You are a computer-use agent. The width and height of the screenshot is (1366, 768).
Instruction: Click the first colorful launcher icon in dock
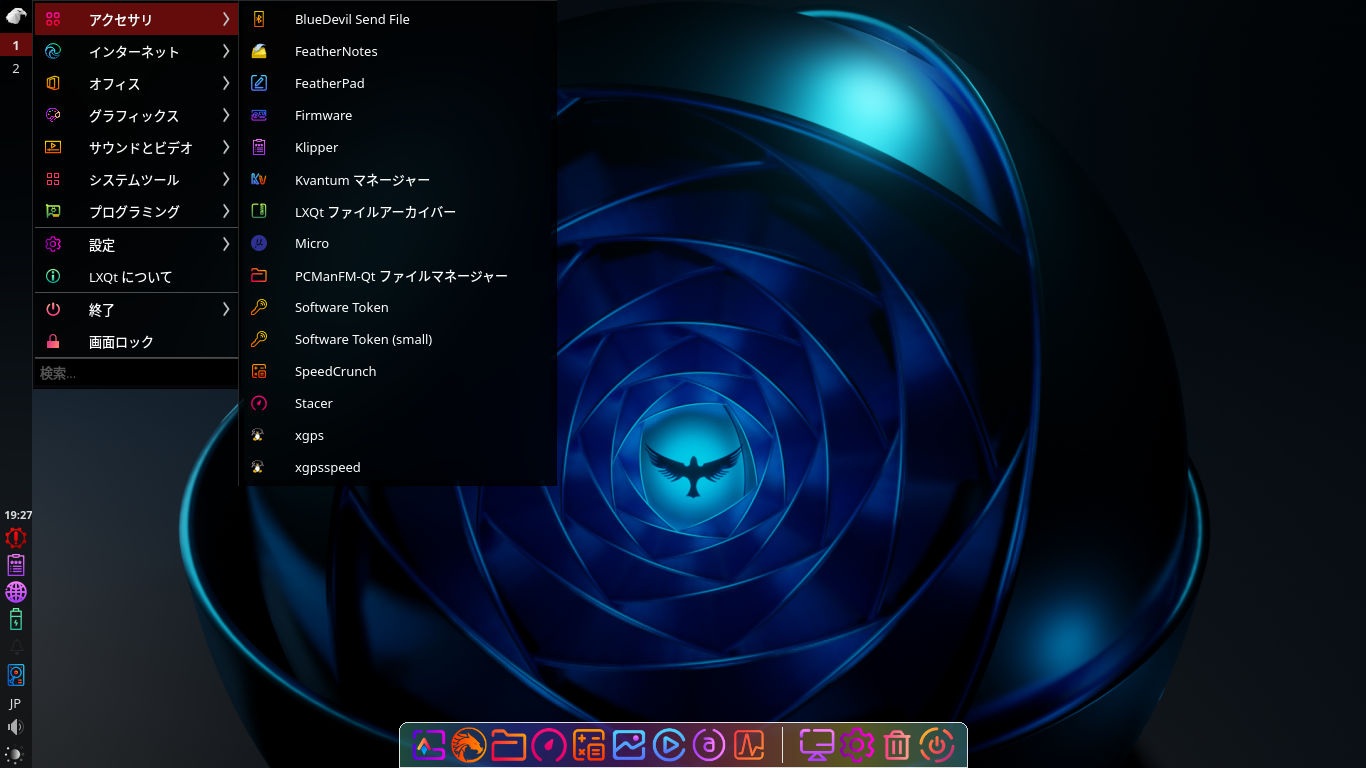tap(429, 745)
